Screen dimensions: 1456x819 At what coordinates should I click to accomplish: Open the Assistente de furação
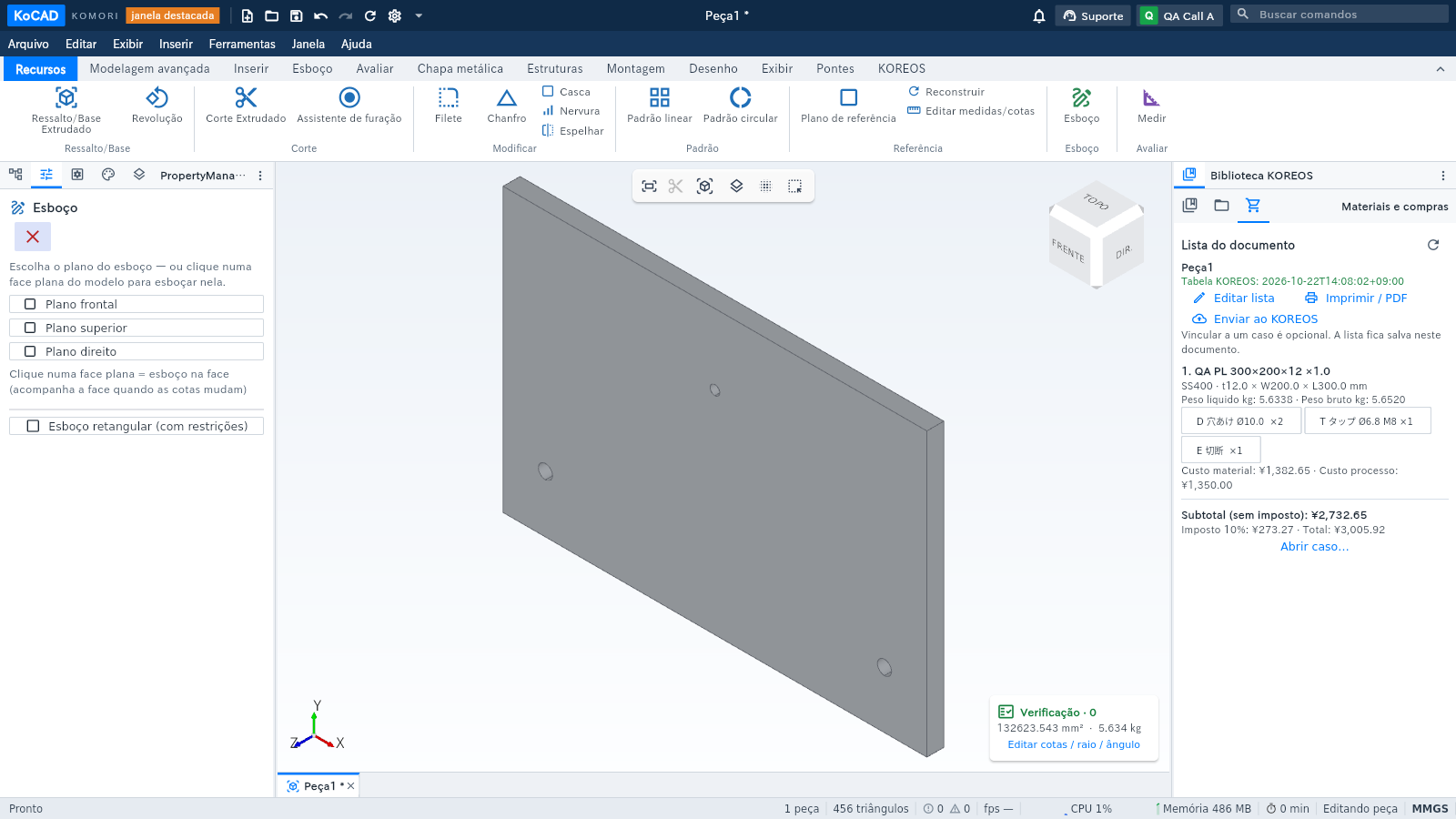pyautogui.click(x=349, y=106)
